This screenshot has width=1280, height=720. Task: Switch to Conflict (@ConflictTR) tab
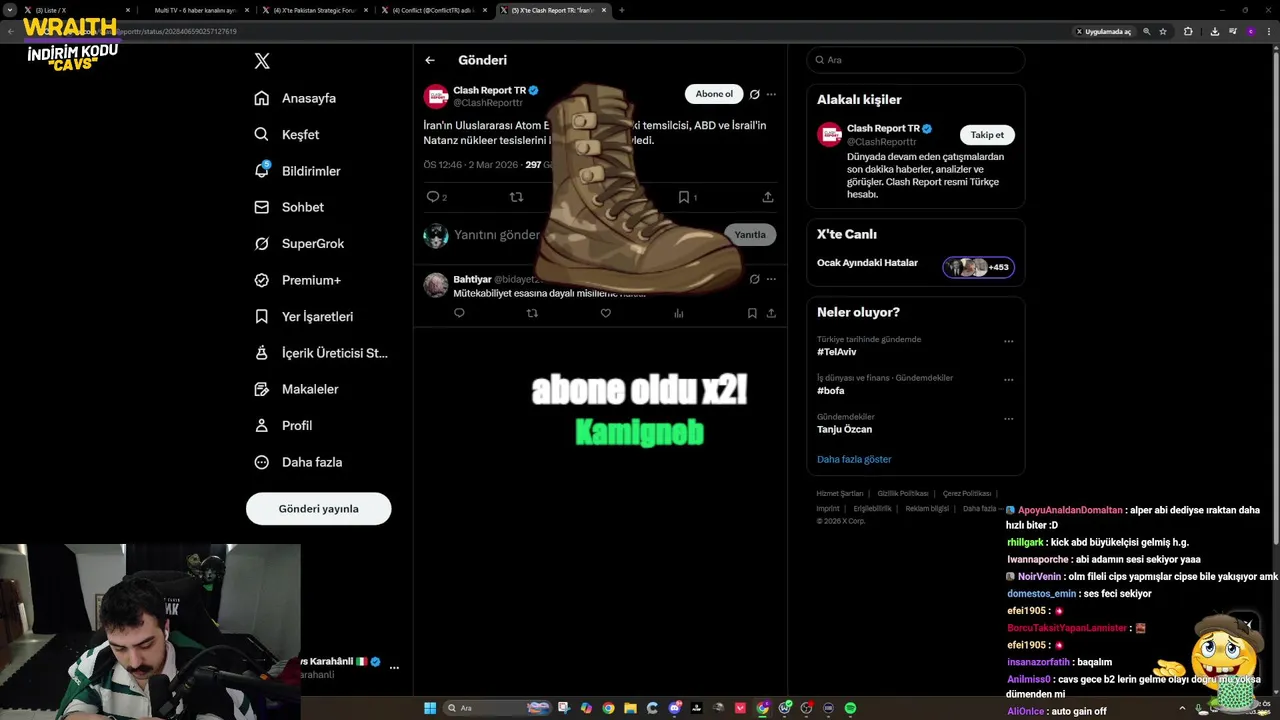tap(433, 10)
